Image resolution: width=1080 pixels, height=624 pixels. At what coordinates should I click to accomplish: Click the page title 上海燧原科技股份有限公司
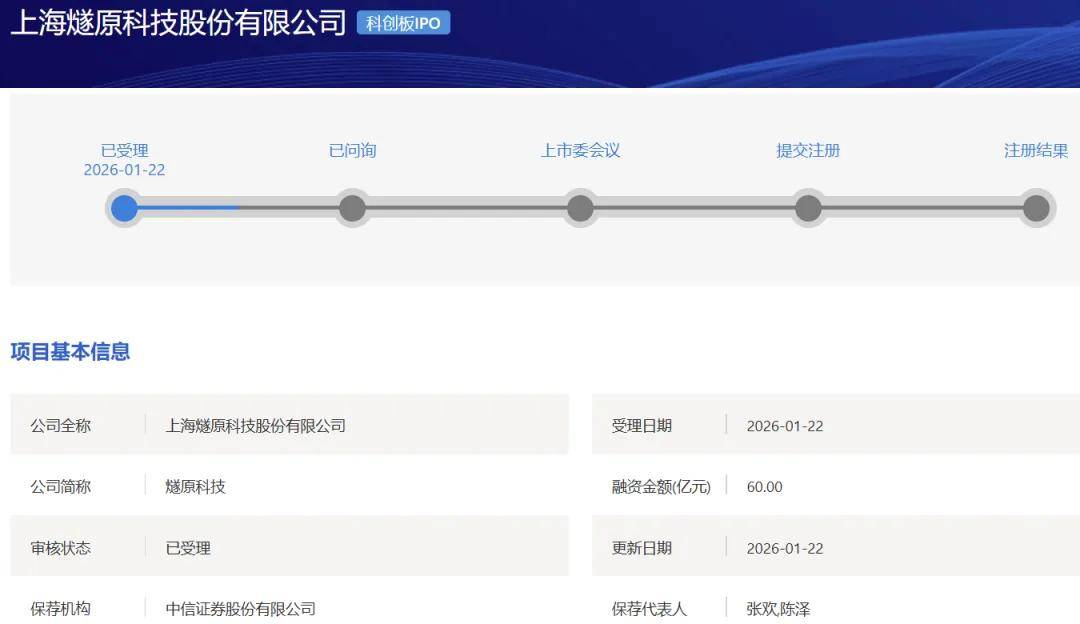coord(178,23)
